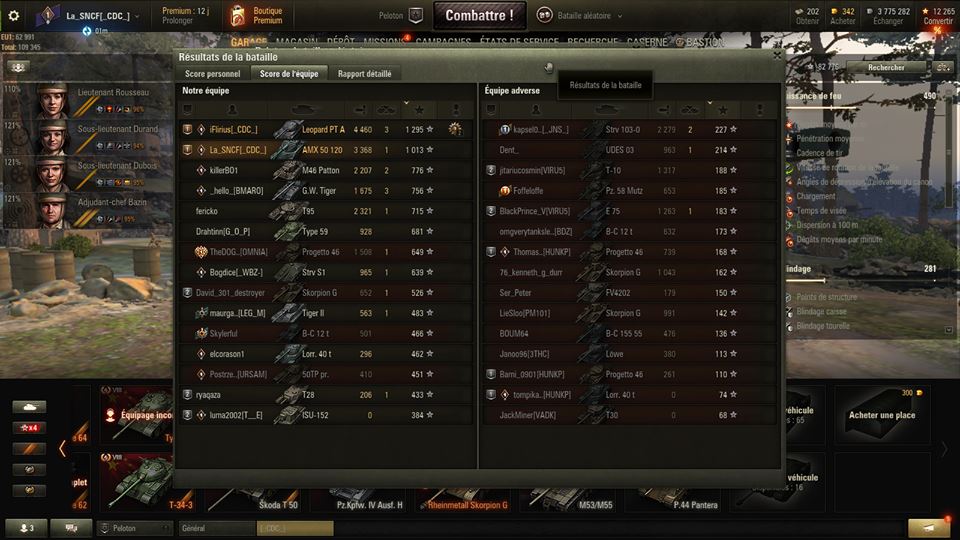Click Leopard PT A medal achievement icon
960x540 pixels.
(x=455, y=129)
